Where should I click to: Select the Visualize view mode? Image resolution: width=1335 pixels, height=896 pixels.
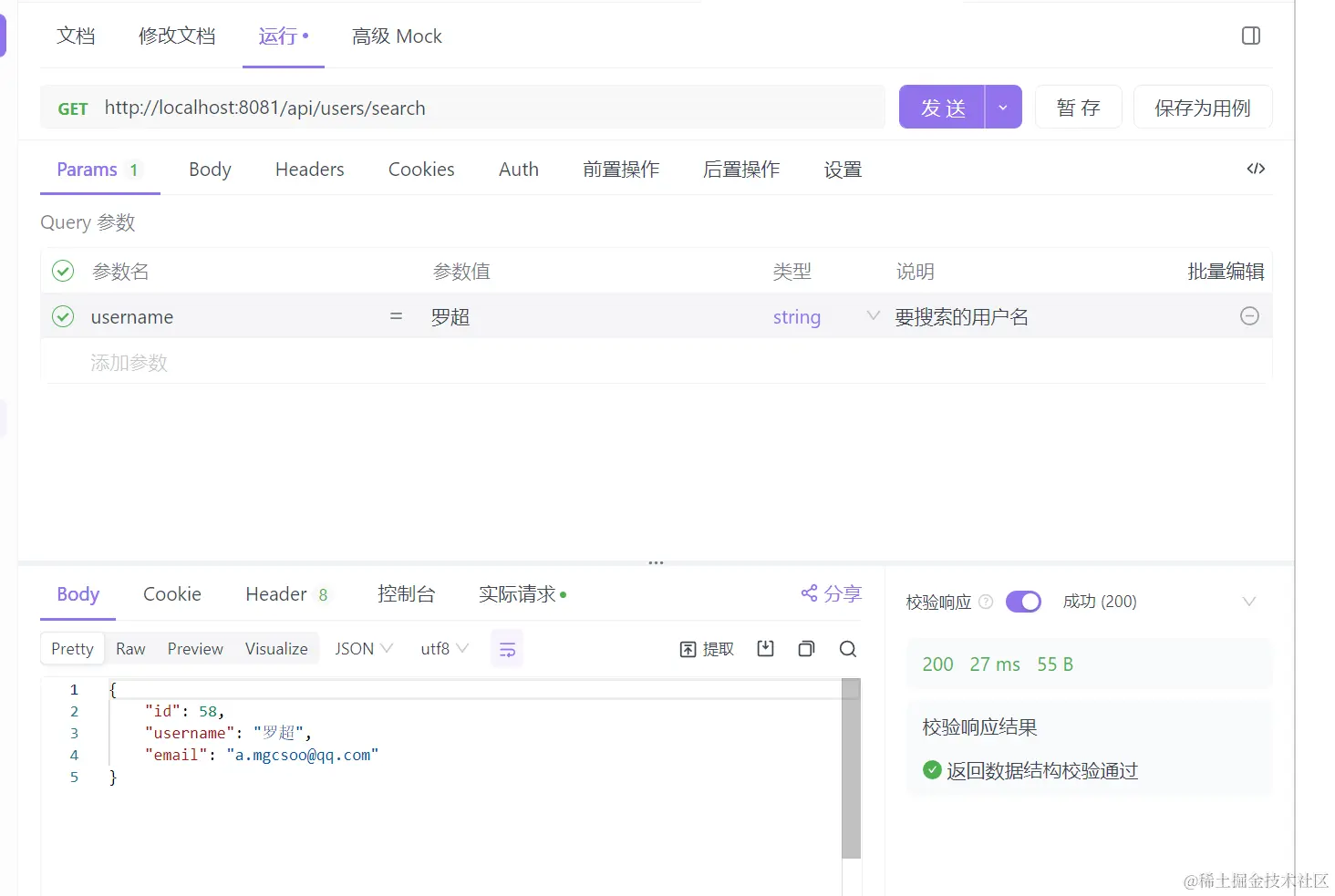click(x=276, y=649)
